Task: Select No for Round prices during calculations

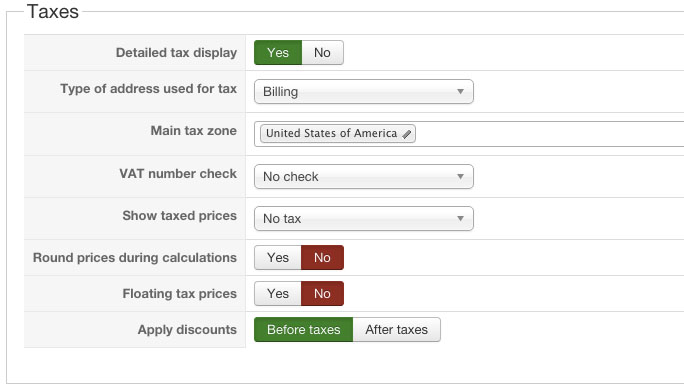Action: pyautogui.click(x=322, y=257)
